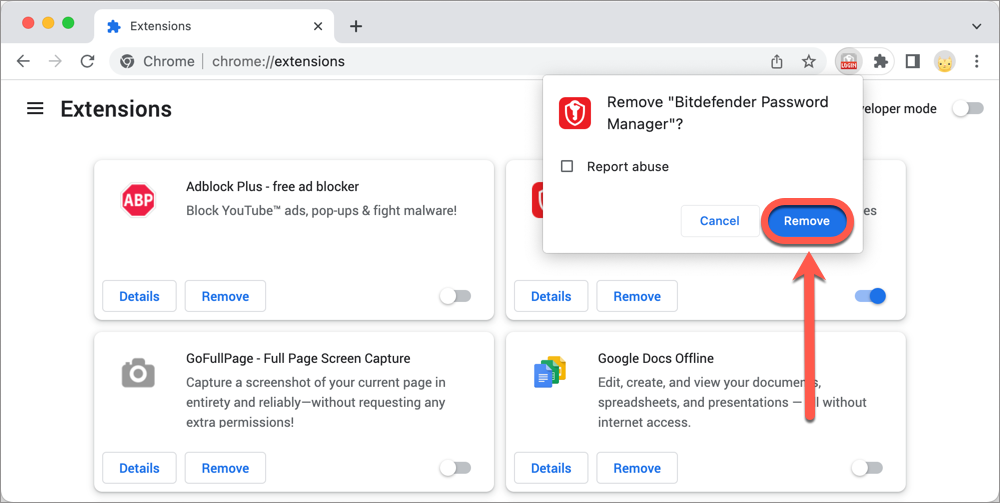This screenshot has height=503, width=1000.
Task: Enable the Google Docs Offline toggle
Action: (x=867, y=468)
